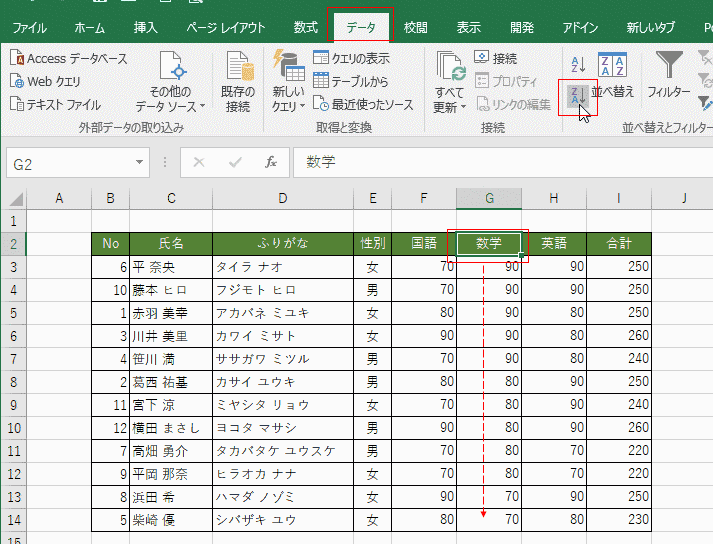Switch to the 表示 tab
713x544 pixels.
pos(469,28)
